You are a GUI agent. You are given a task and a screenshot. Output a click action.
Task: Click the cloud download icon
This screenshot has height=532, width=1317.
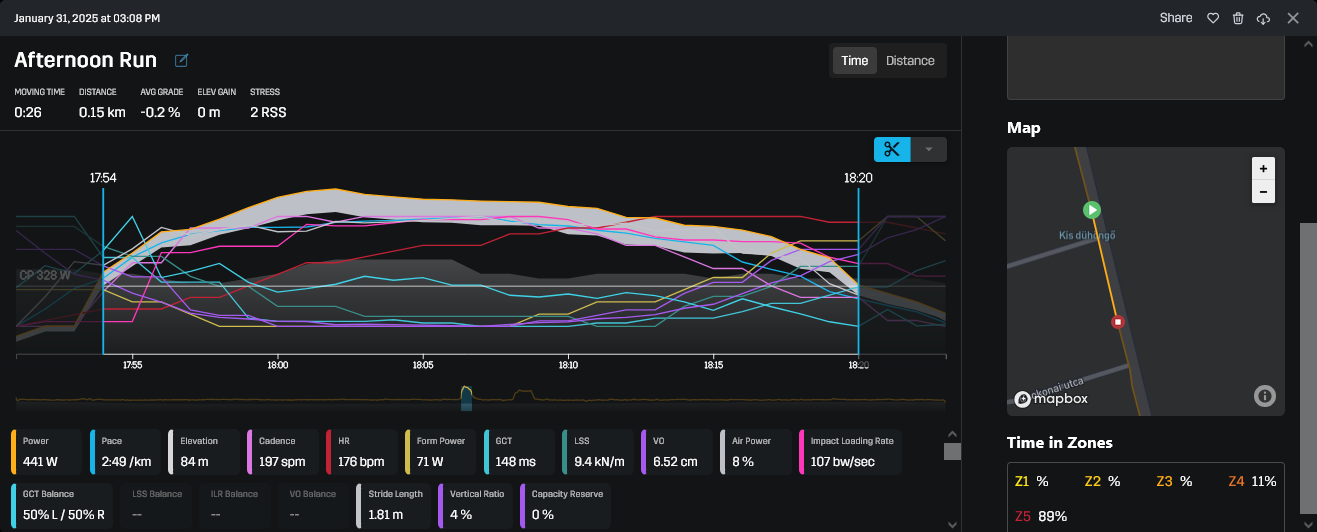click(1264, 18)
